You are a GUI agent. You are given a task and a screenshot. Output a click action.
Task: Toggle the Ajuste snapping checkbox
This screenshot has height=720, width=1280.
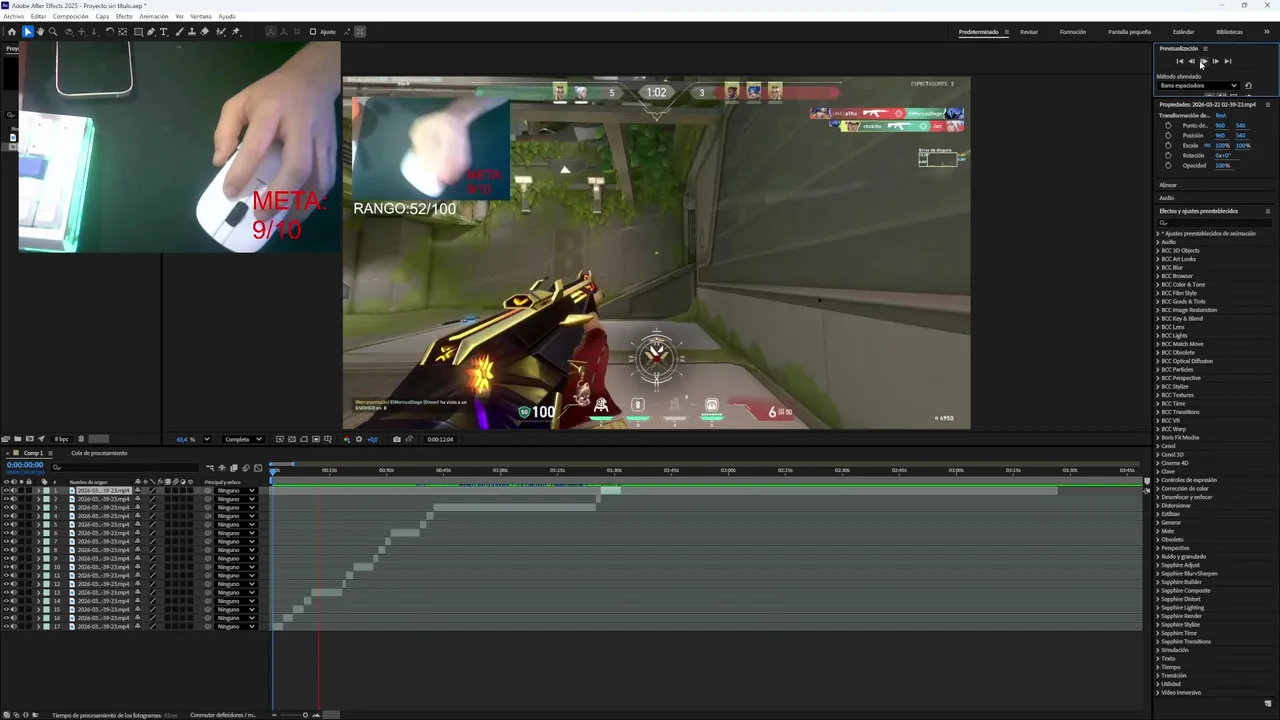click(x=313, y=32)
